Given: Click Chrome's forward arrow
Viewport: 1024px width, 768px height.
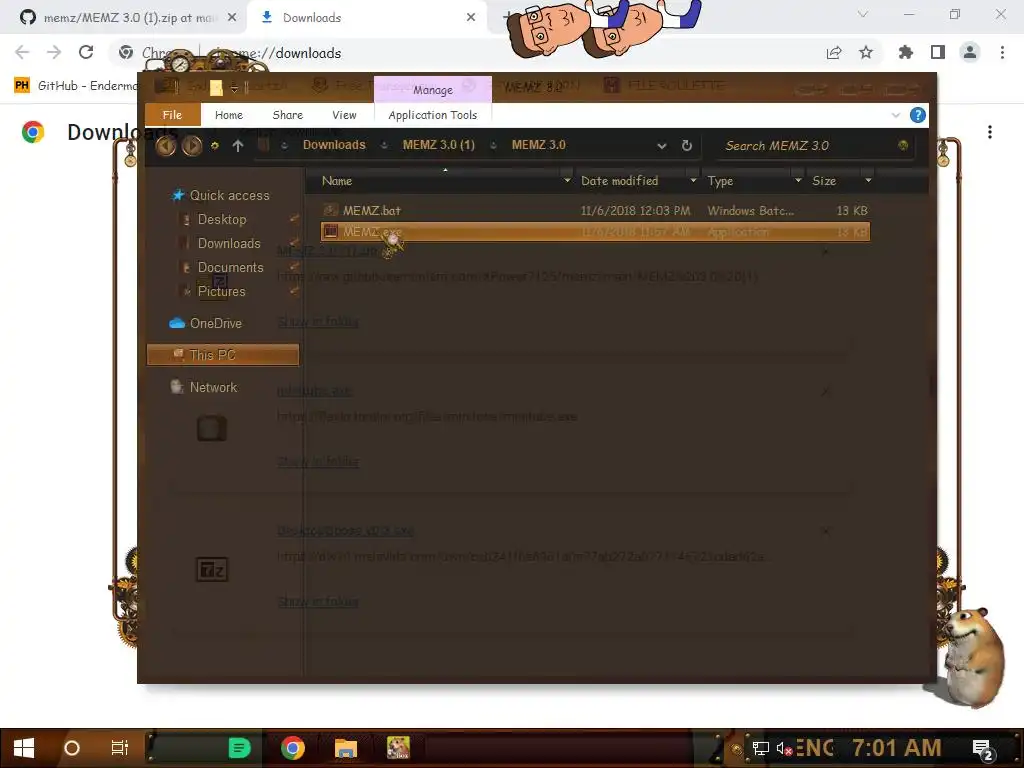Looking at the screenshot, I should [x=54, y=52].
